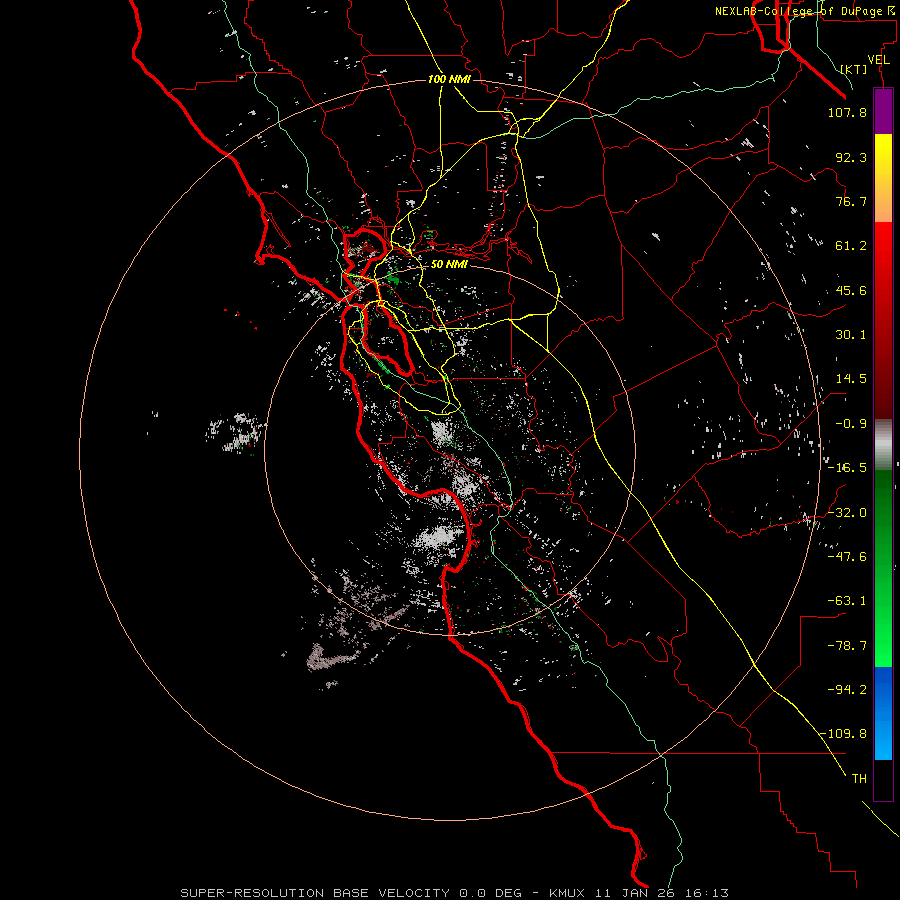Click the NEXLAB-College of DuPage watermark text
Image resolution: width=900 pixels, height=900 pixels.
805,11
